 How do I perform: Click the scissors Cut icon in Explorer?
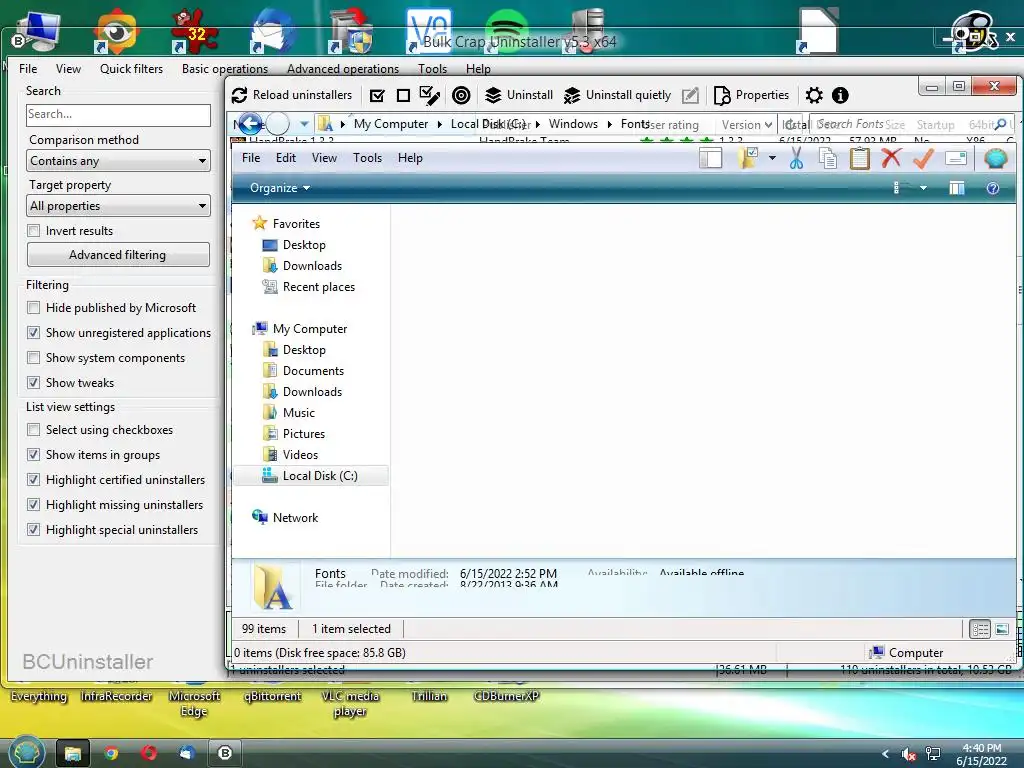pos(796,158)
